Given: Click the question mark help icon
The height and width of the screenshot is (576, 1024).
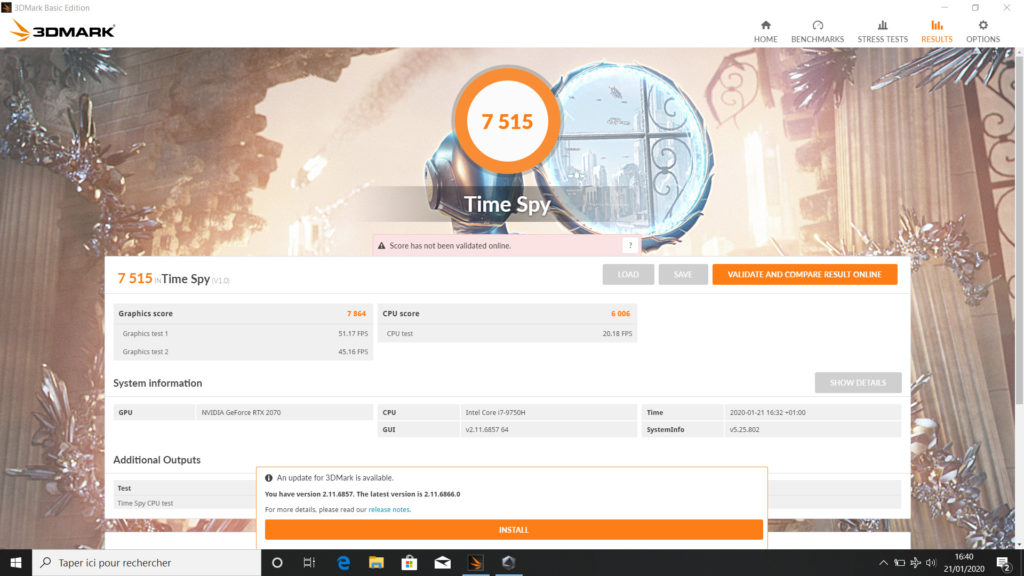Looking at the screenshot, I should [x=630, y=246].
